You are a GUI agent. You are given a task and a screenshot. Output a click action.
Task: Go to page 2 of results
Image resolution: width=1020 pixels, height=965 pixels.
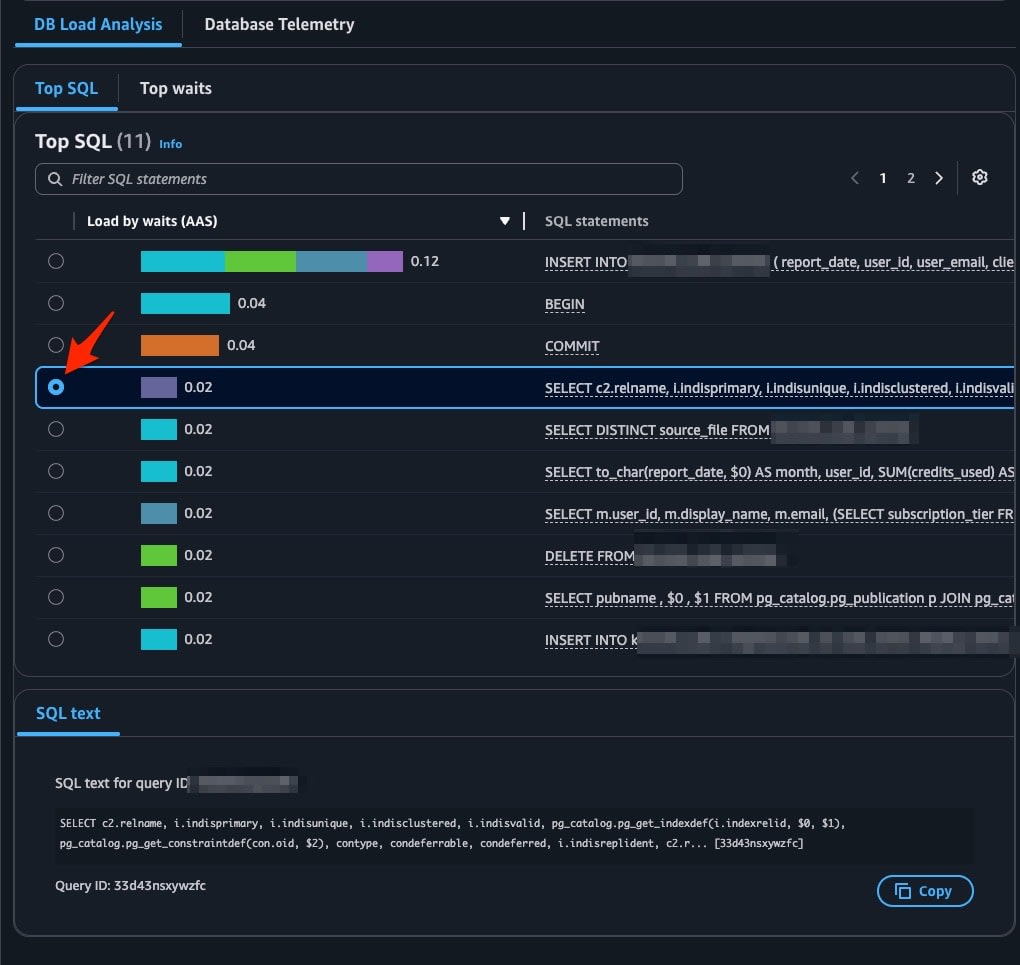[911, 178]
